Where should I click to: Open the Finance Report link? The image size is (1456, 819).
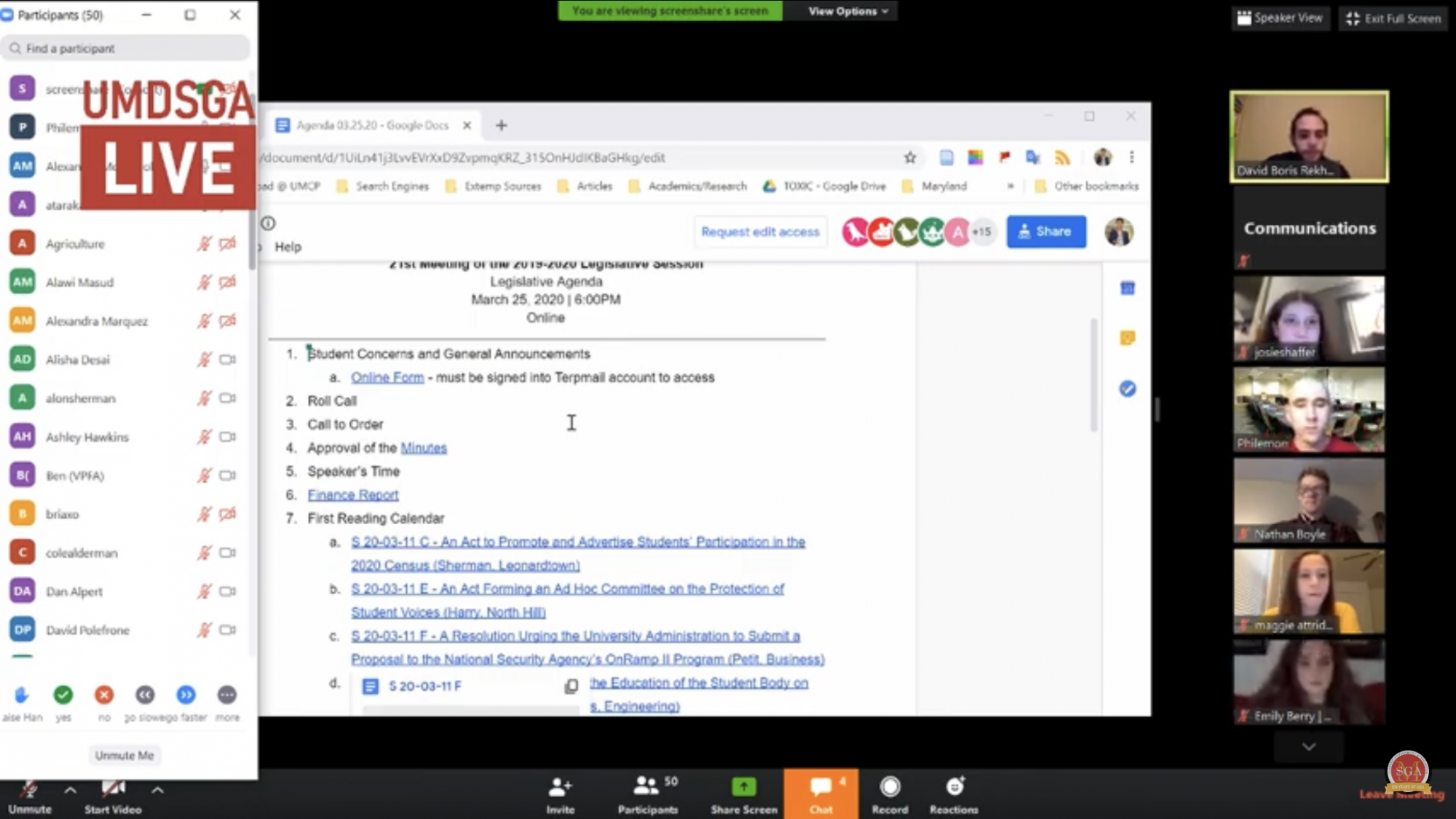[352, 495]
